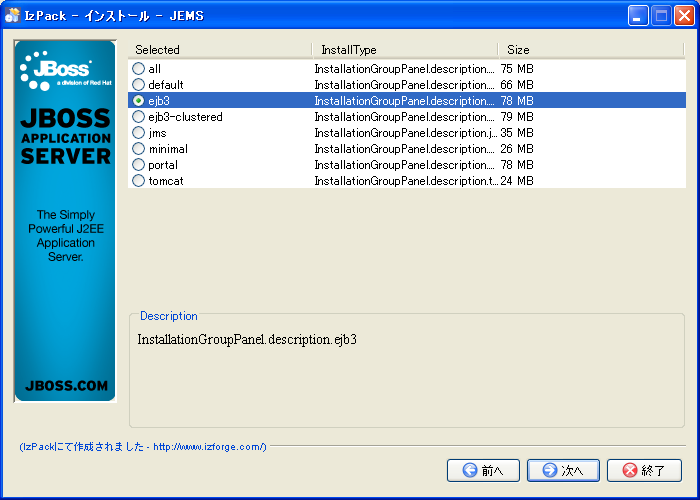Choose the 'default' install group option
700x500 pixels.
coord(138,85)
